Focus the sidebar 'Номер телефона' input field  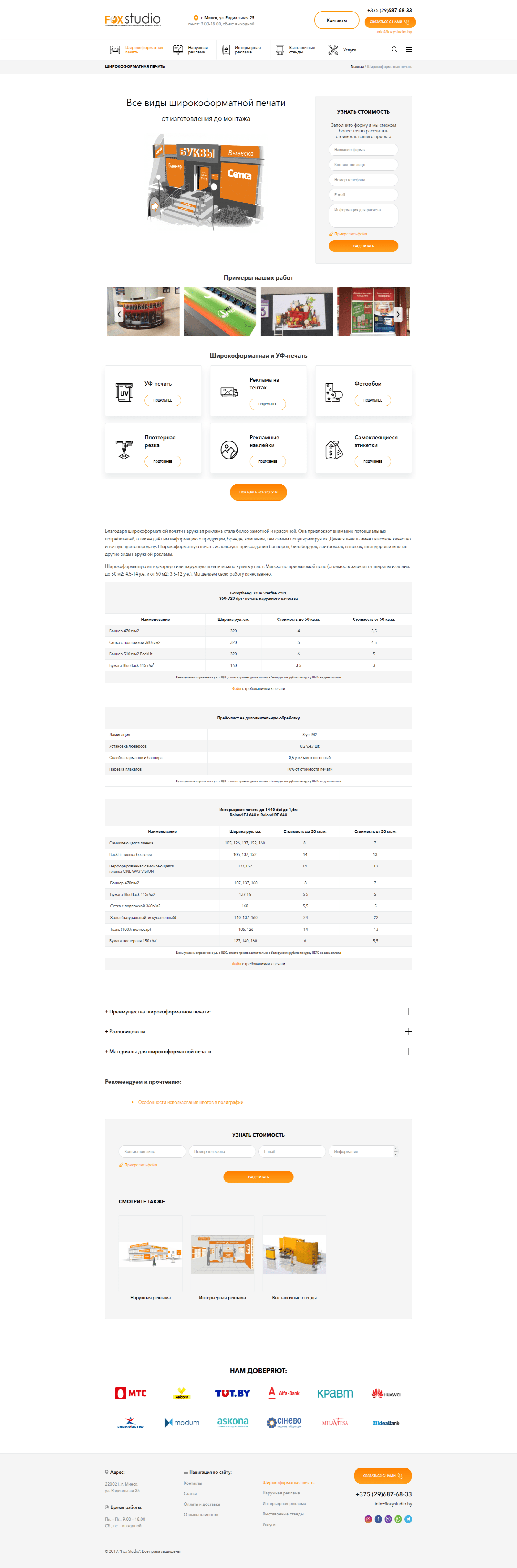click(x=364, y=180)
